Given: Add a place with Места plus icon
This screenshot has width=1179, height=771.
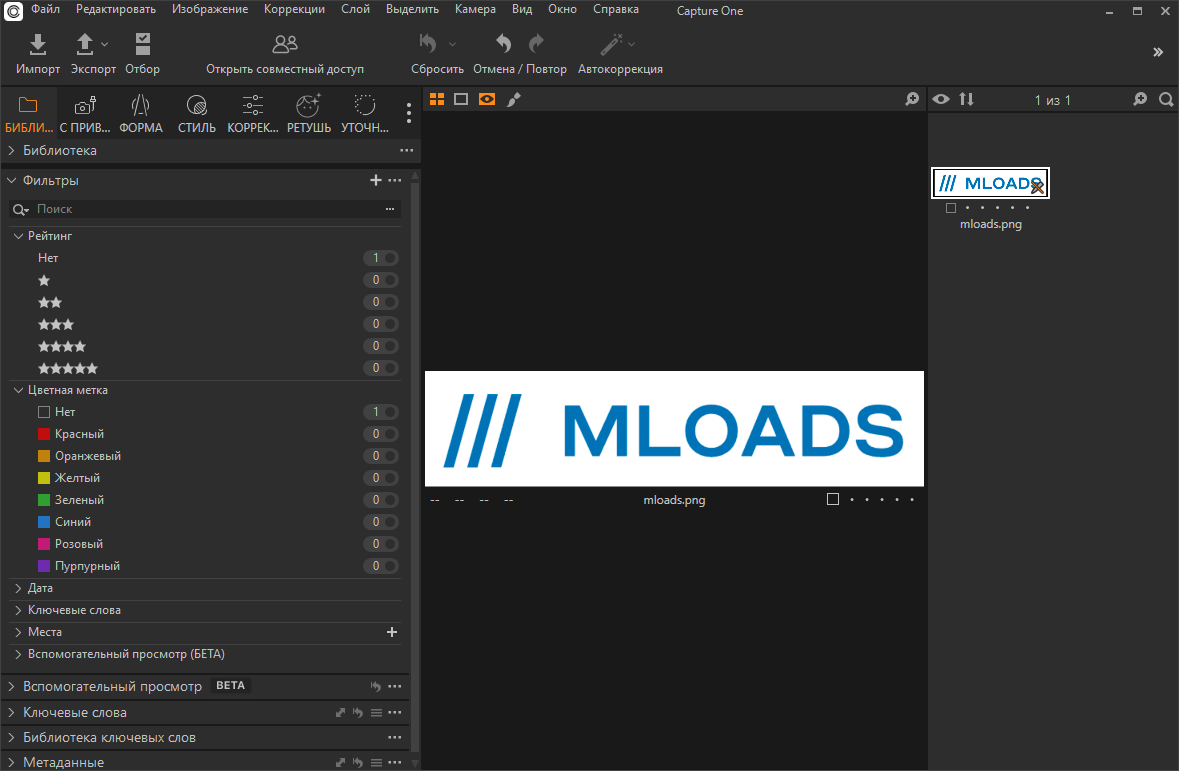Looking at the screenshot, I should (392, 632).
